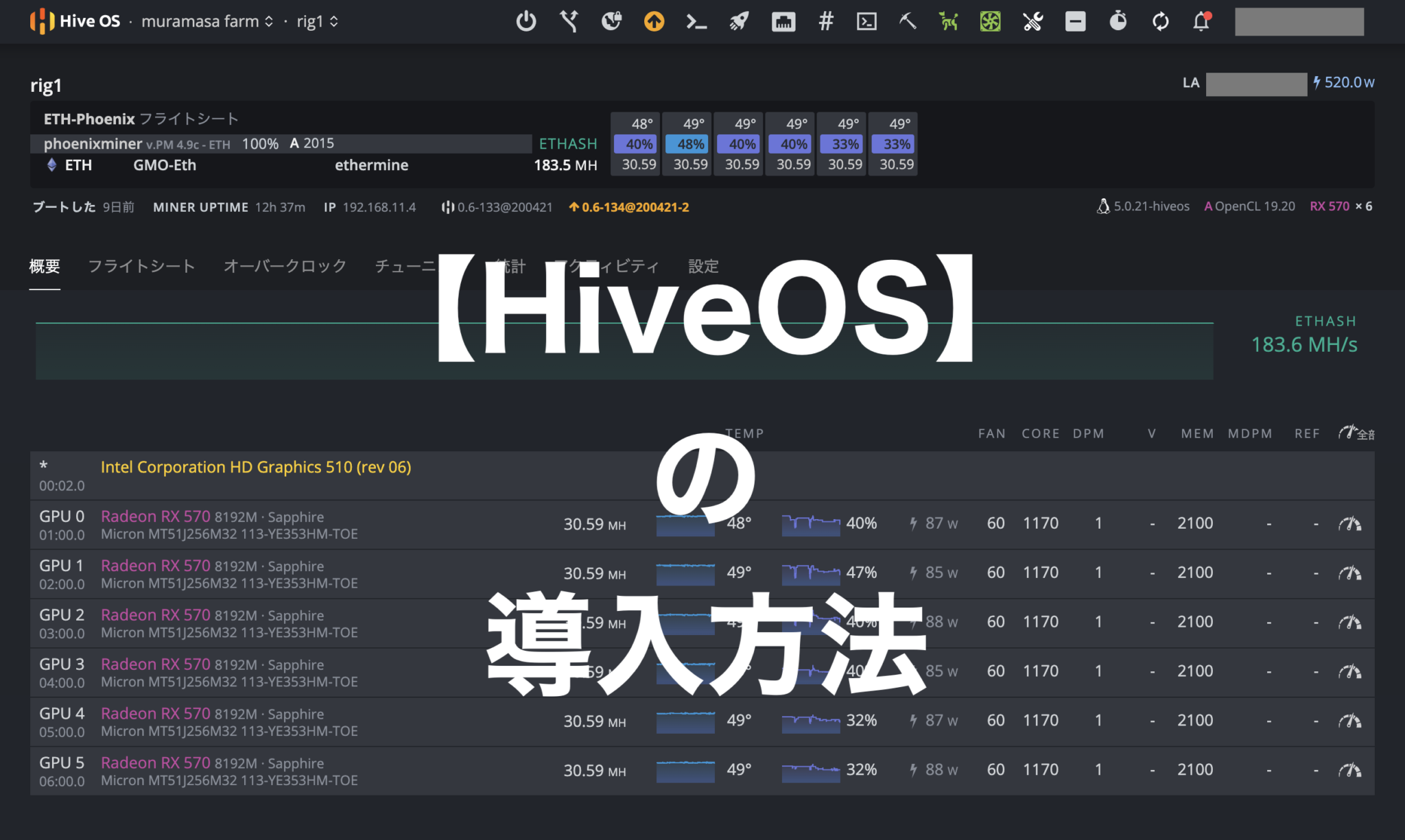Click the pause/stop miner icon in toolbar
Screen dimensions: 1405x840
[x=1075, y=21]
